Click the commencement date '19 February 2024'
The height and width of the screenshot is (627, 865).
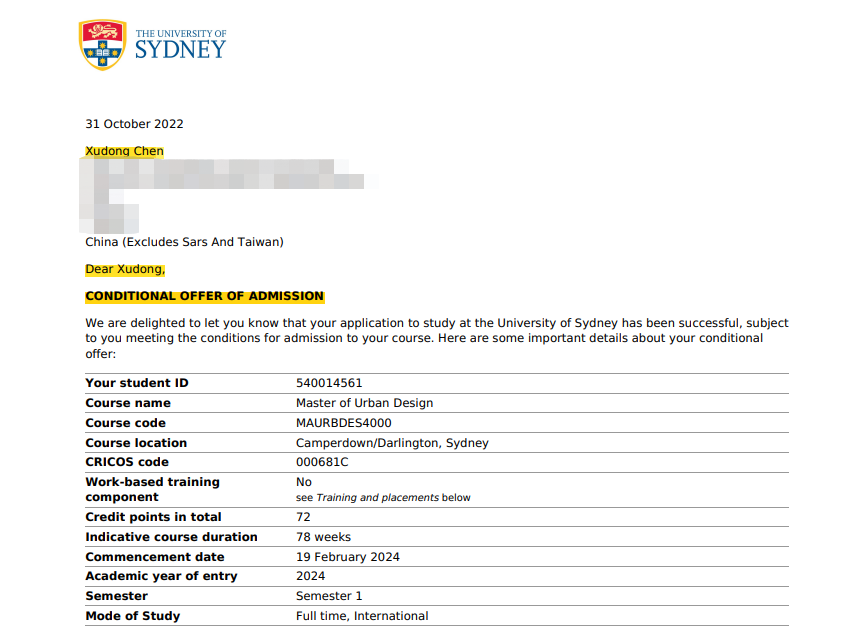pyautogui.click(x=349, y=557)
